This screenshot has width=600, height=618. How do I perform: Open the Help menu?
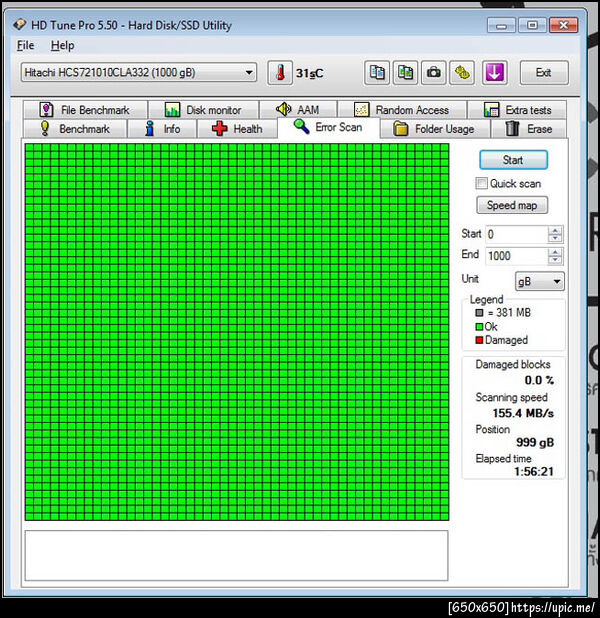coord(62,45)
